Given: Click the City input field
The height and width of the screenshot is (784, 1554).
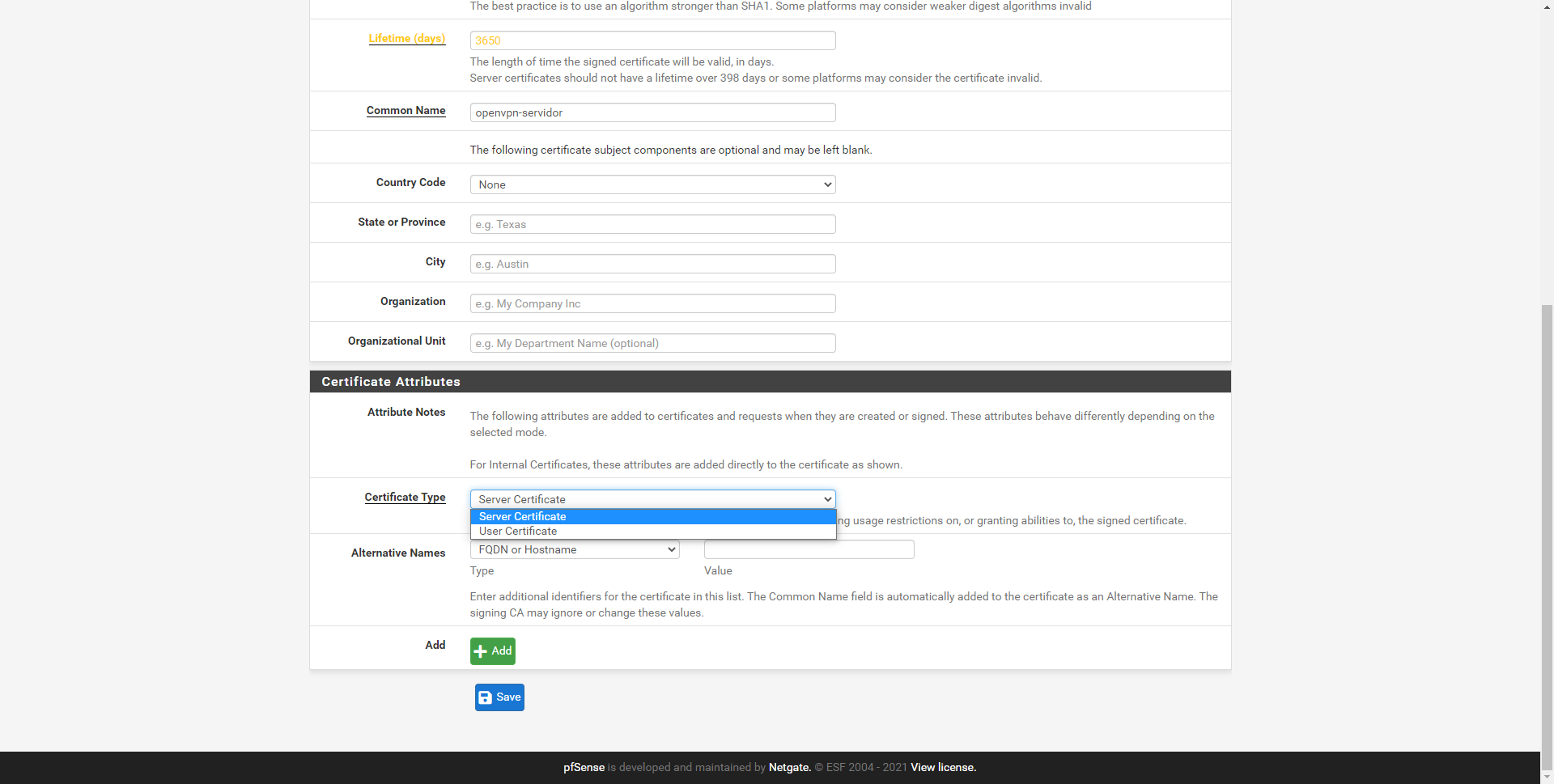Looking at the screenshot, I should pos(652,264).
